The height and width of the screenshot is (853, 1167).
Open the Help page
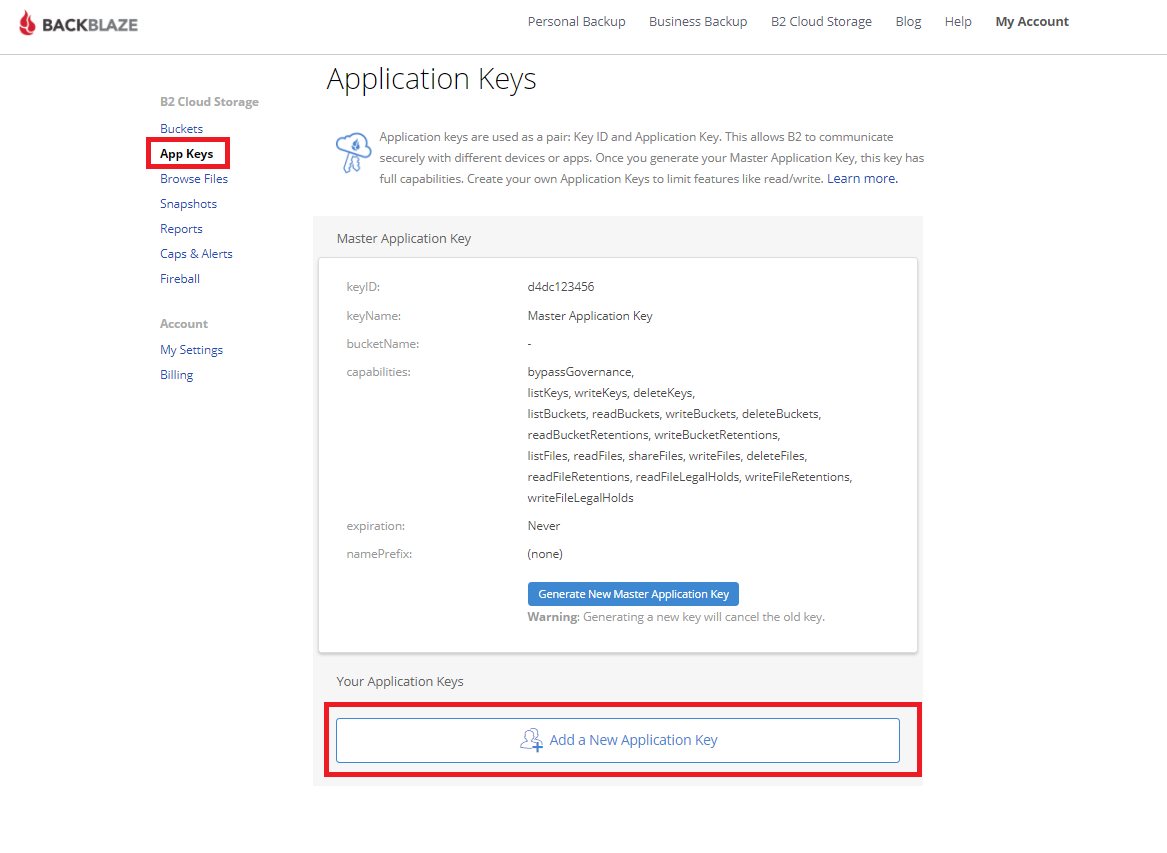click(x=957, y=22)
